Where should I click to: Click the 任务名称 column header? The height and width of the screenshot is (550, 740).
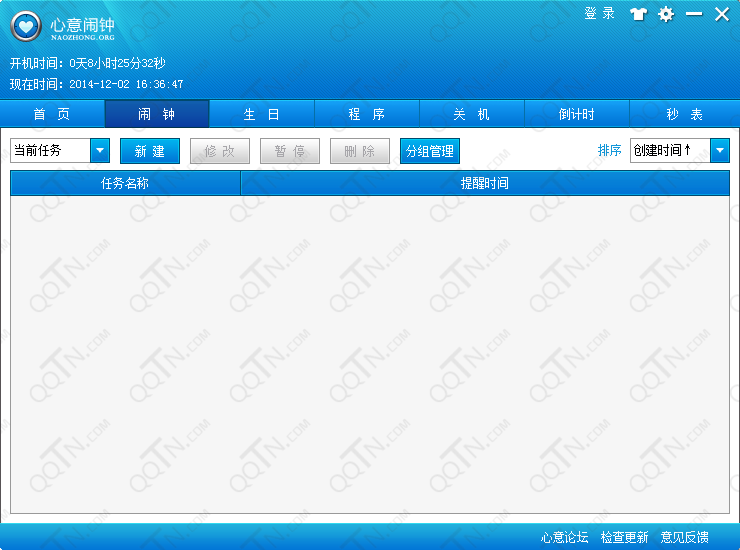(125, 184)
